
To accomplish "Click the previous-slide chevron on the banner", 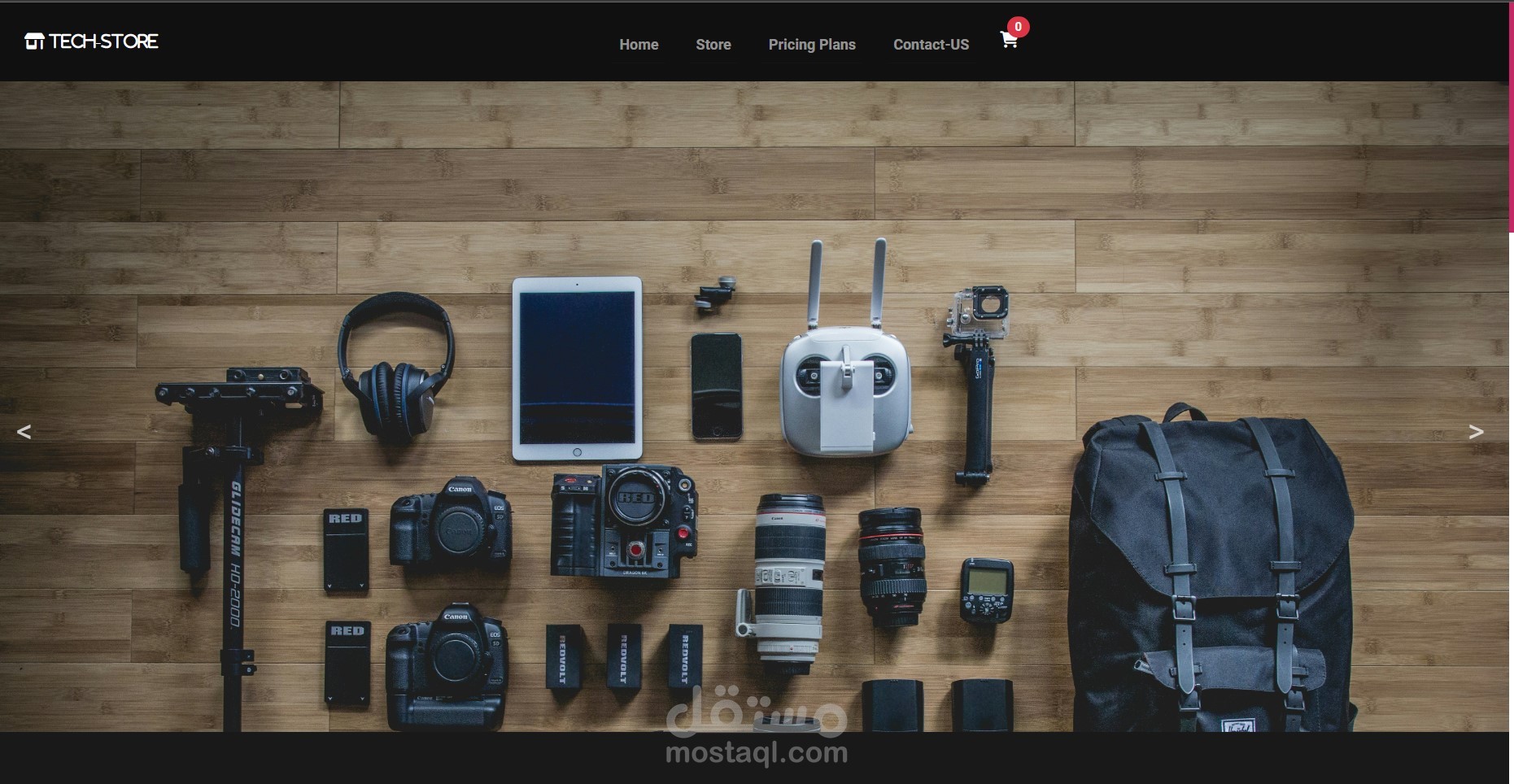I will tap(24, 431).
